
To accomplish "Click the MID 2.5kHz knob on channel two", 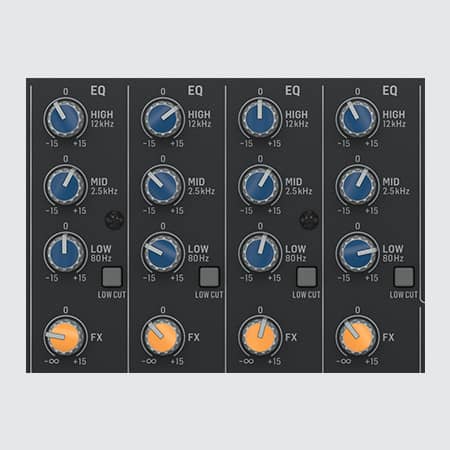I will pyautogui.click(x=163, y=185).
